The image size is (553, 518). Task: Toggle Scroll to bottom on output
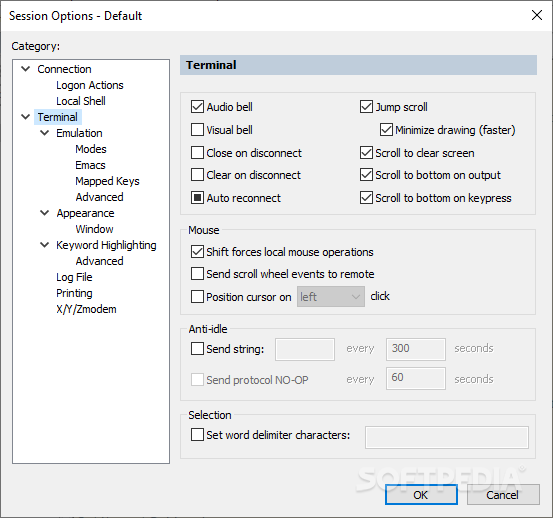tap(366, 175)
